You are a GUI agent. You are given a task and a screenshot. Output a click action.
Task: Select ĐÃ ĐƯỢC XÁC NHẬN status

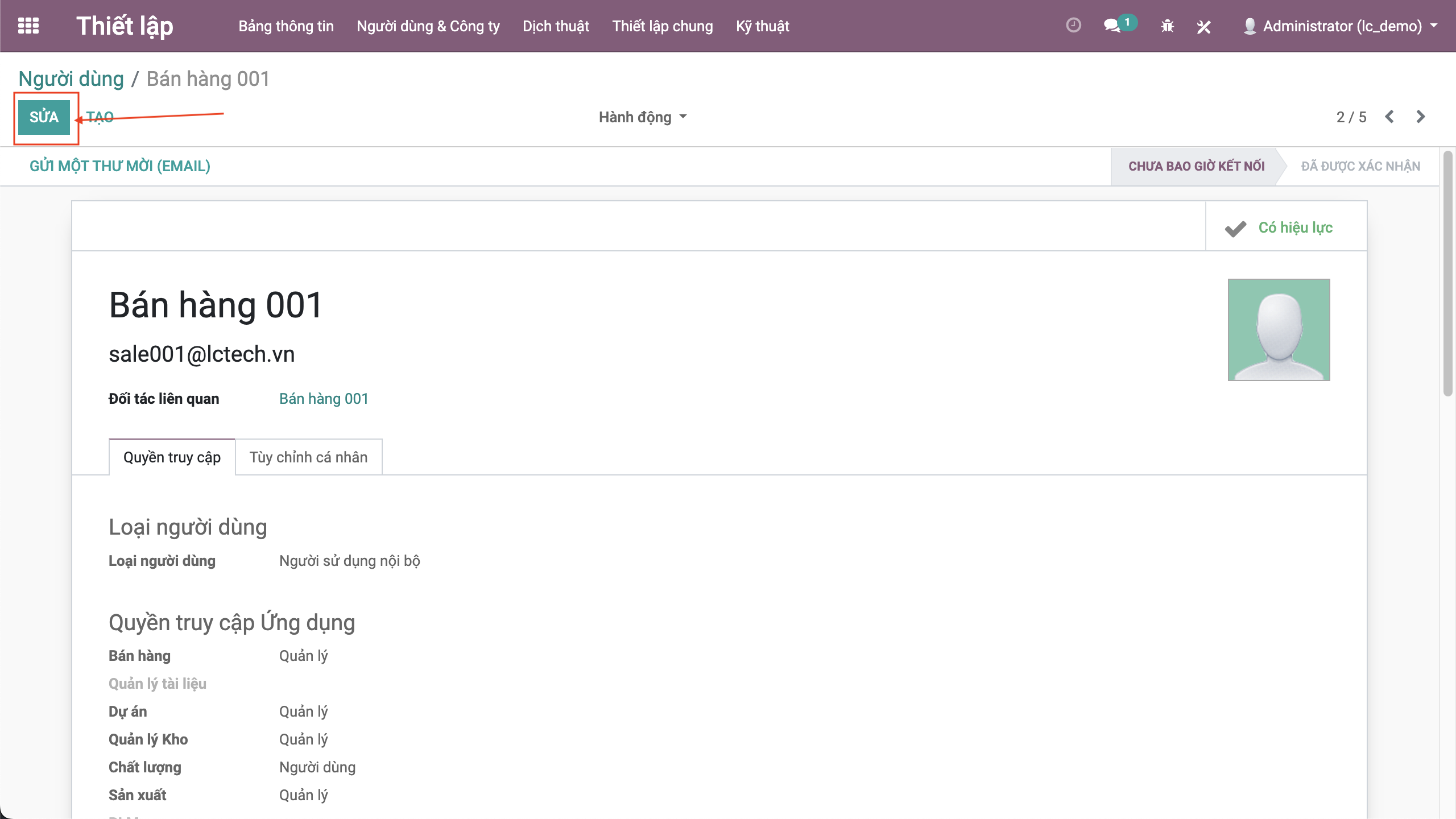1360,166
